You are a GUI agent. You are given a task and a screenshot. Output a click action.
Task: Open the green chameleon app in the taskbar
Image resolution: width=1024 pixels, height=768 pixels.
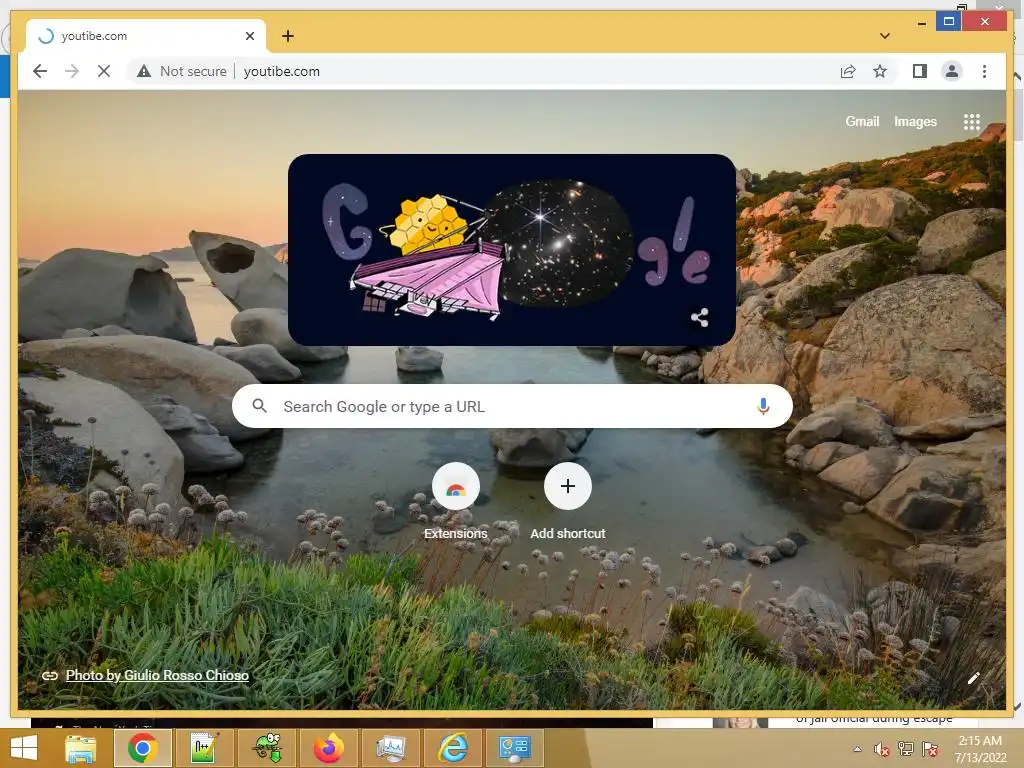coord(266,748)
